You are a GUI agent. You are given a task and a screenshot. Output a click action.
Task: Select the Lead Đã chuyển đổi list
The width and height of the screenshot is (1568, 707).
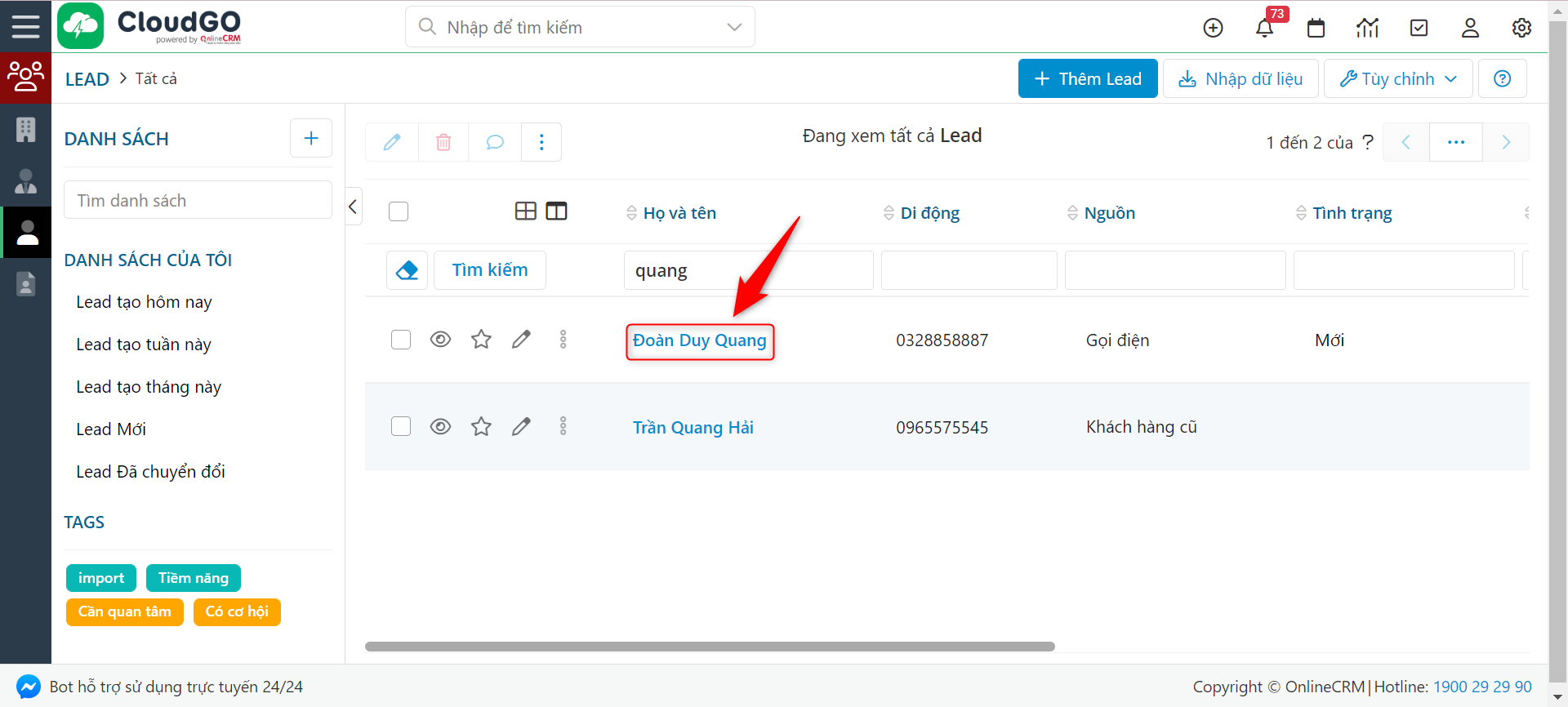click(150, 472)
